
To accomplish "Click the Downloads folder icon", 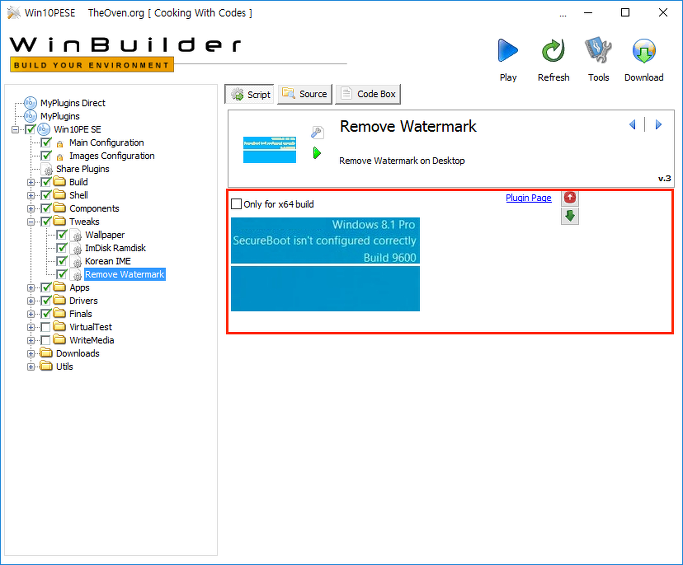I will pos(46,353).
